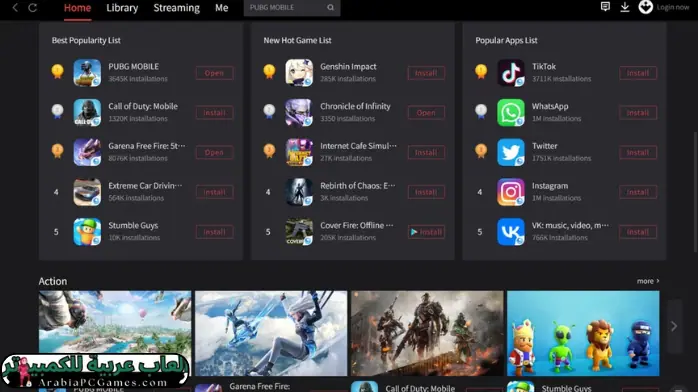Open the downloads icon in top bar
The width and height of the screenshot is (698, 392).
(x=625, y=7)
